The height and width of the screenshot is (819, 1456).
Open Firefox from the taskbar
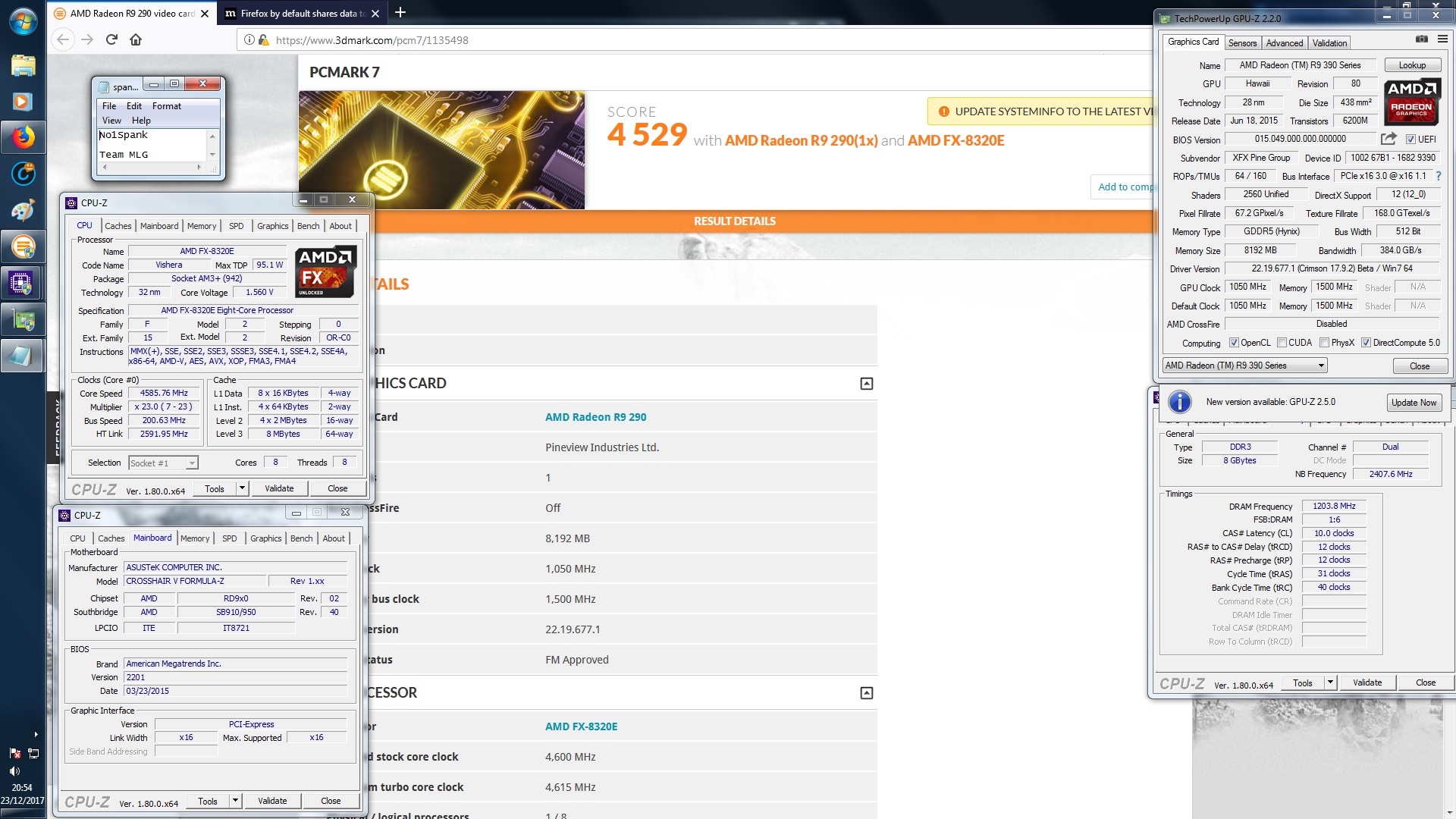23,137
